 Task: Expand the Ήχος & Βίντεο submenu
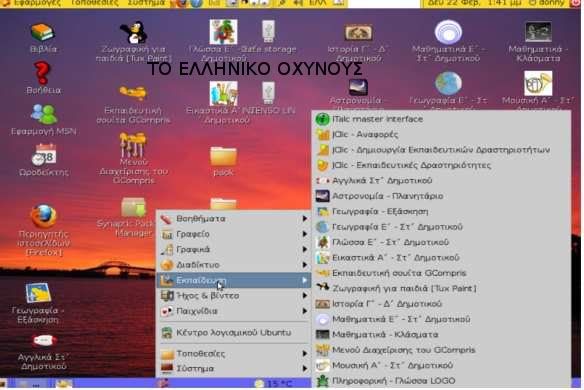coord(234,296)
